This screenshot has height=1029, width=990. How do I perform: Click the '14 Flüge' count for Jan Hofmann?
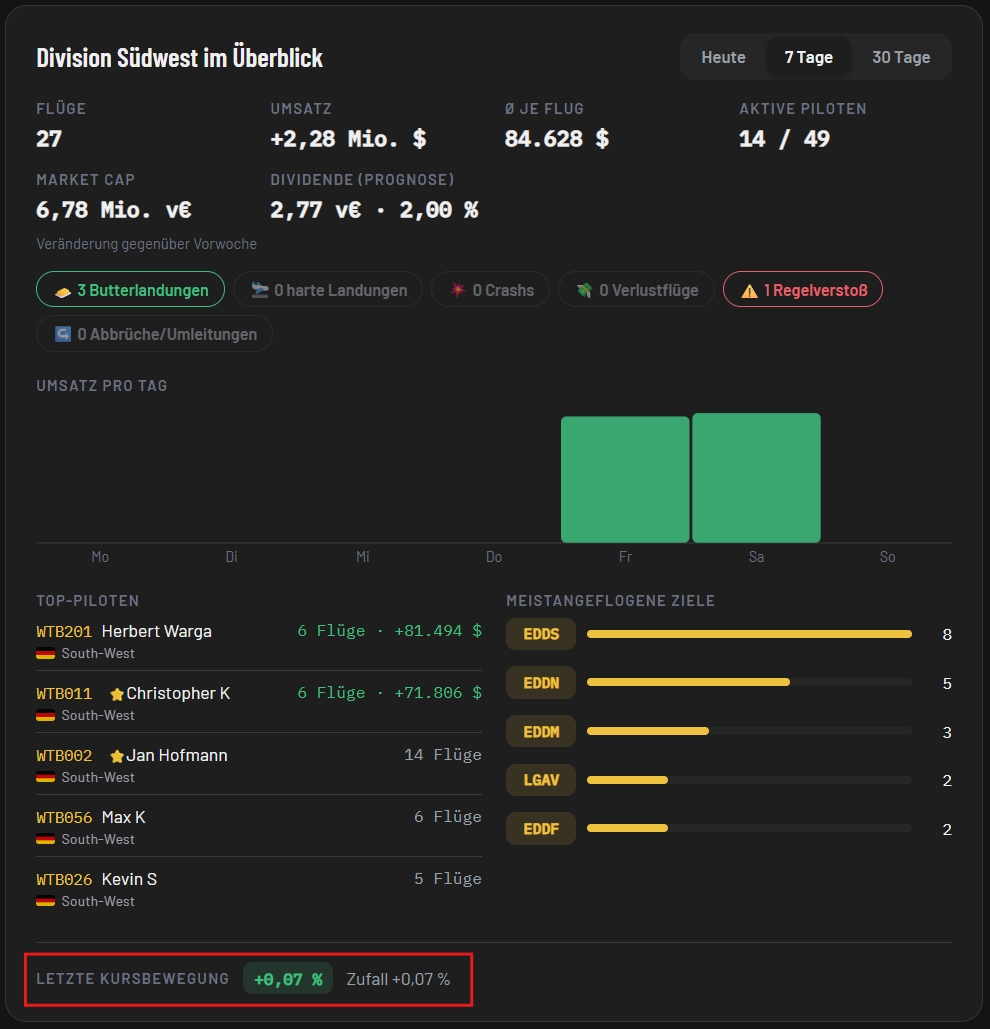pyautogui.click(x=443, y=755)
